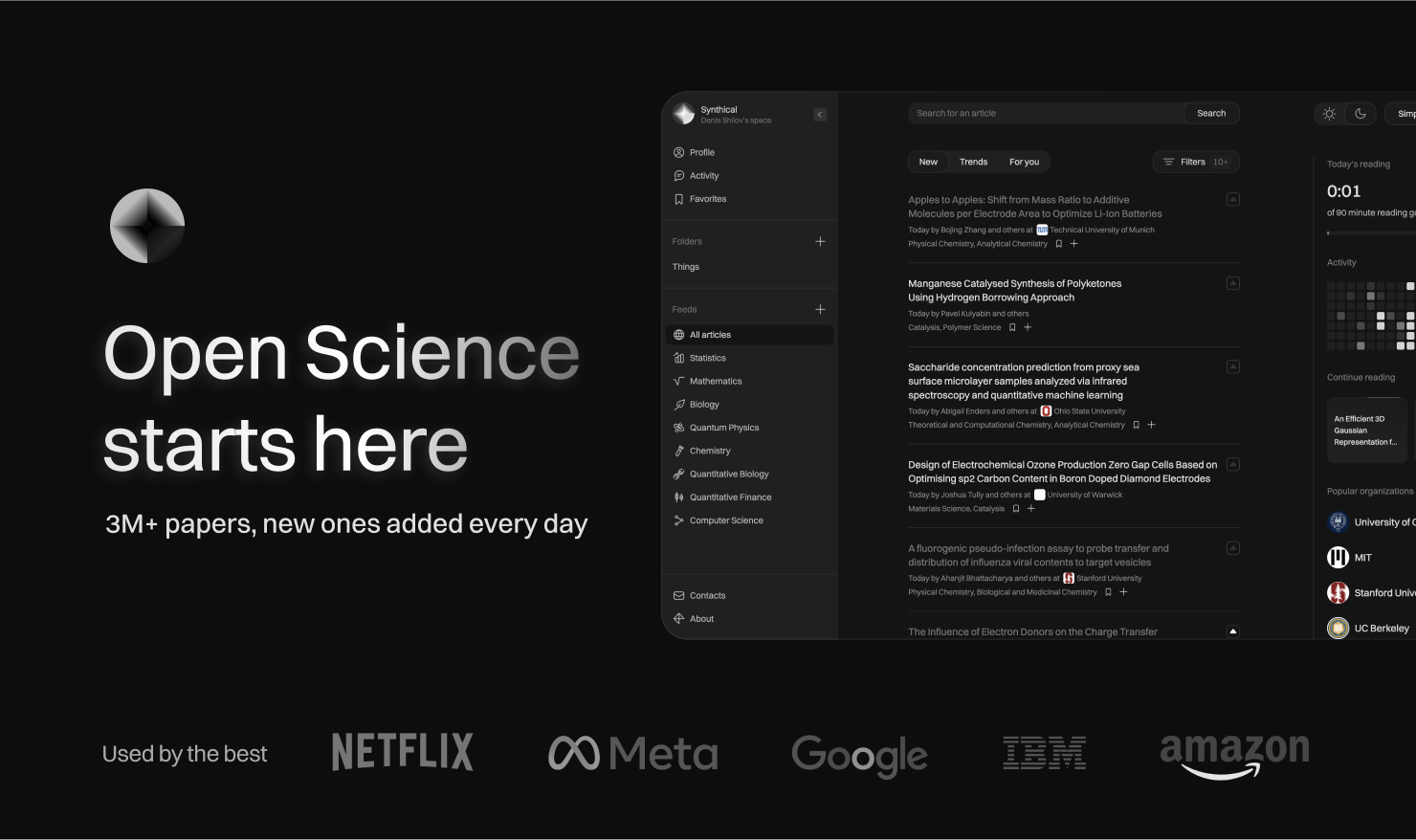Viewport: 1416px width, 840px height.
Task: Expand the Influence of Electron Donors article
Action: click(x=1233, y=631)
